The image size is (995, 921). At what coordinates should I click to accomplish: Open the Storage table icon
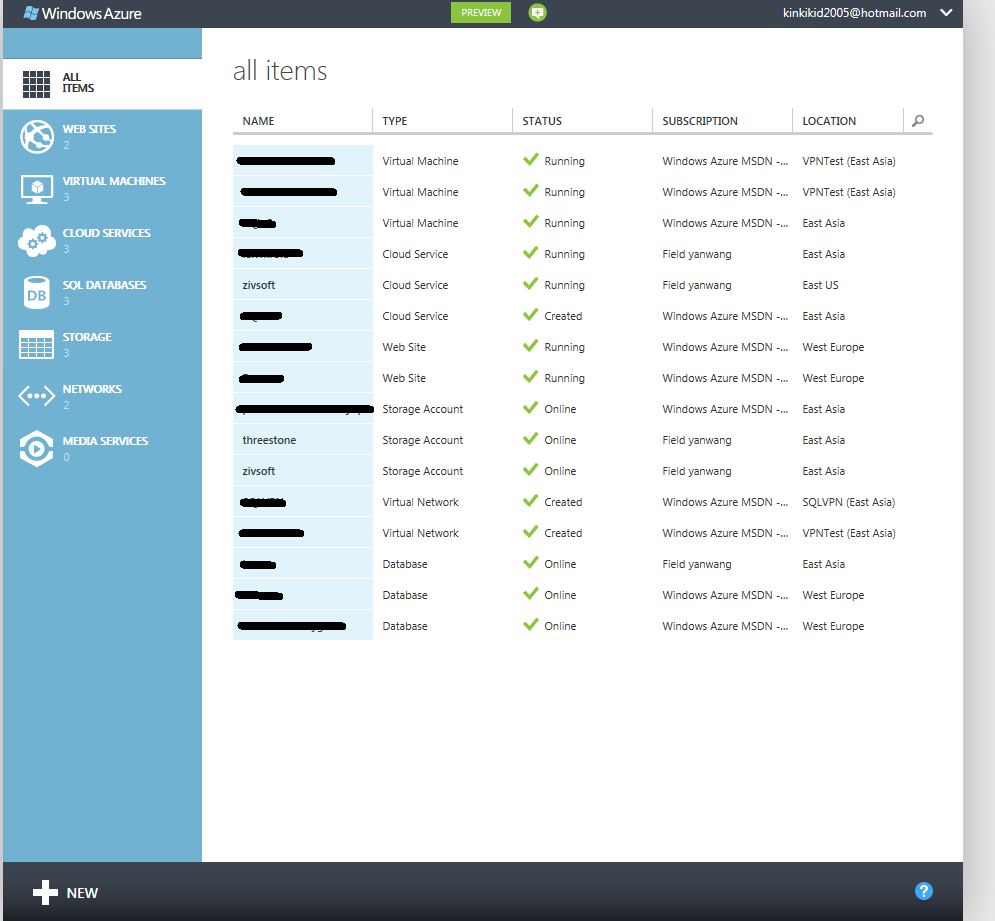[36, 345]
